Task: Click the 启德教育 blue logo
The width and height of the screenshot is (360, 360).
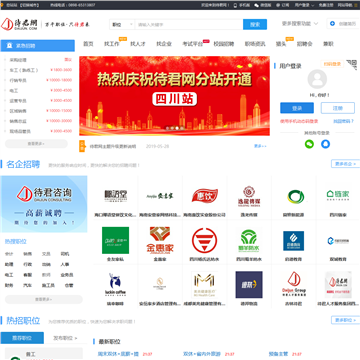Action: tap(294, 241)
